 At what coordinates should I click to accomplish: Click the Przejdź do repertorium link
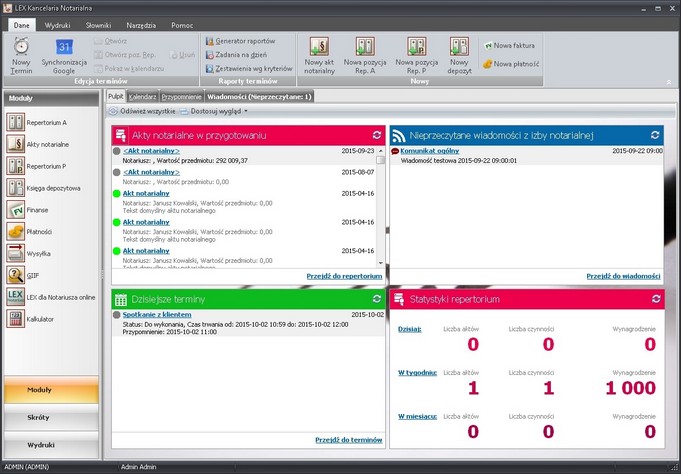click(x=344, y=275)
